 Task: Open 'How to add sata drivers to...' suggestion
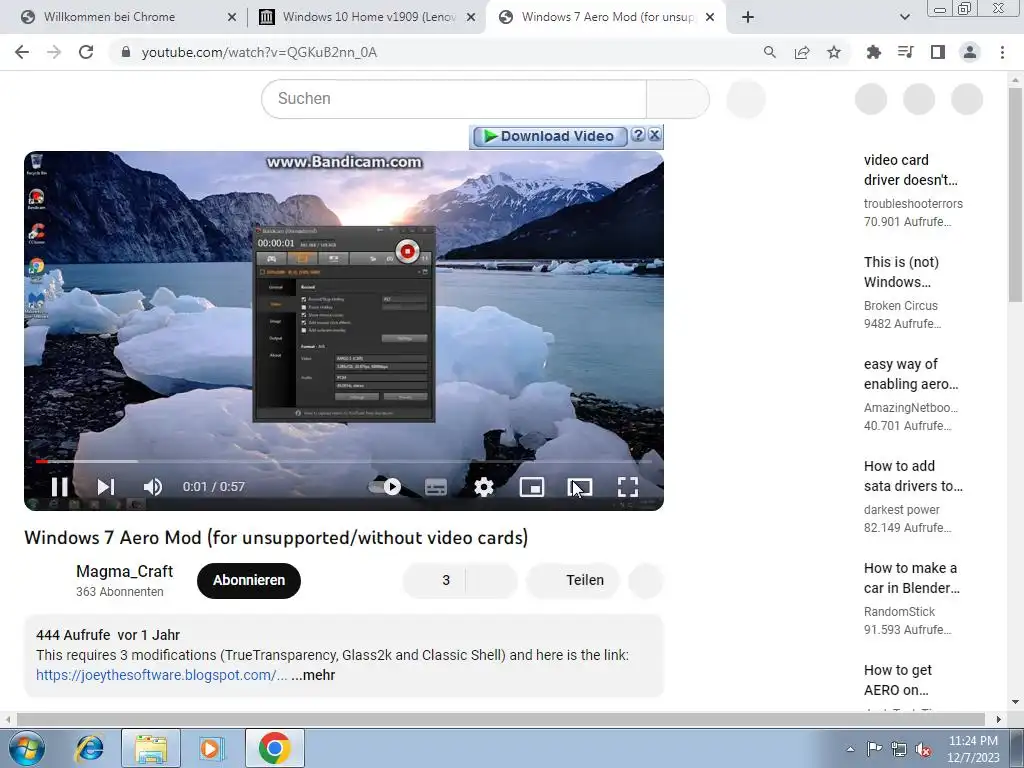(x=913, y=475)
